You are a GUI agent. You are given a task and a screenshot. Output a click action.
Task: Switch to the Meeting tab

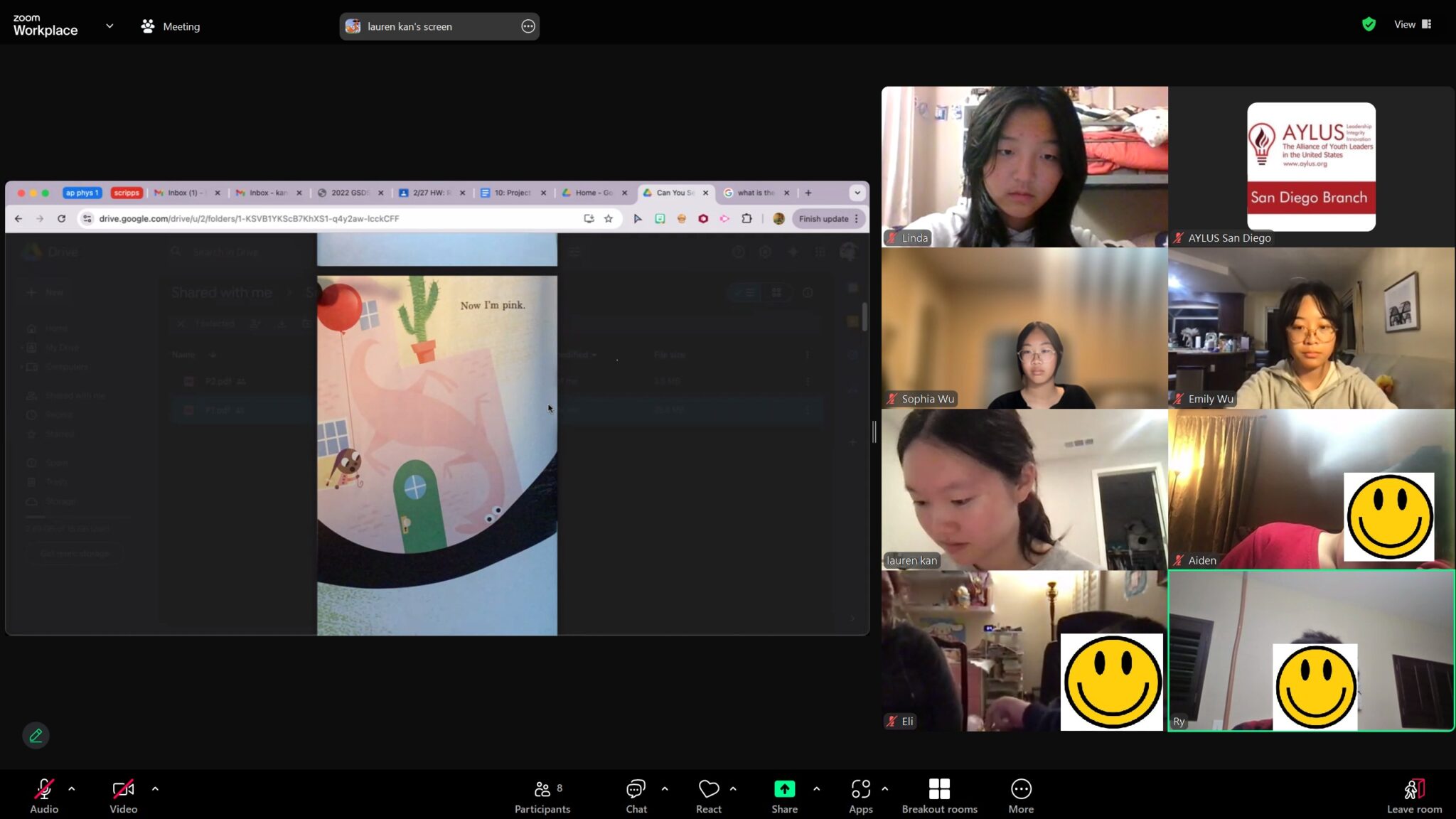[171, 26]
